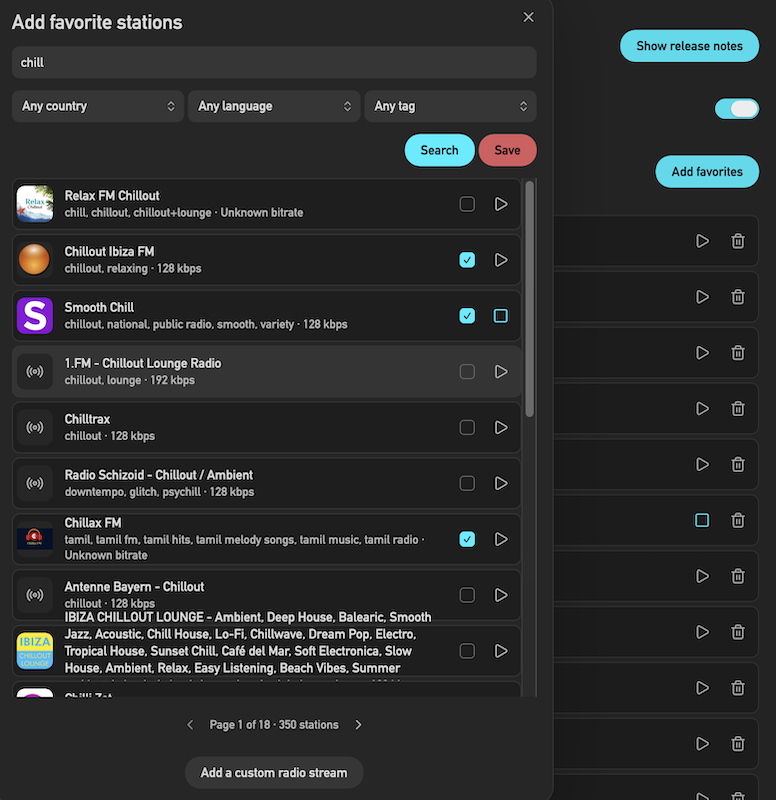Click the 1.FM Chillout Lounge broadcast icon
This screenshot has width=776, height=800.
pyautogui.click(x=35, y=371)
